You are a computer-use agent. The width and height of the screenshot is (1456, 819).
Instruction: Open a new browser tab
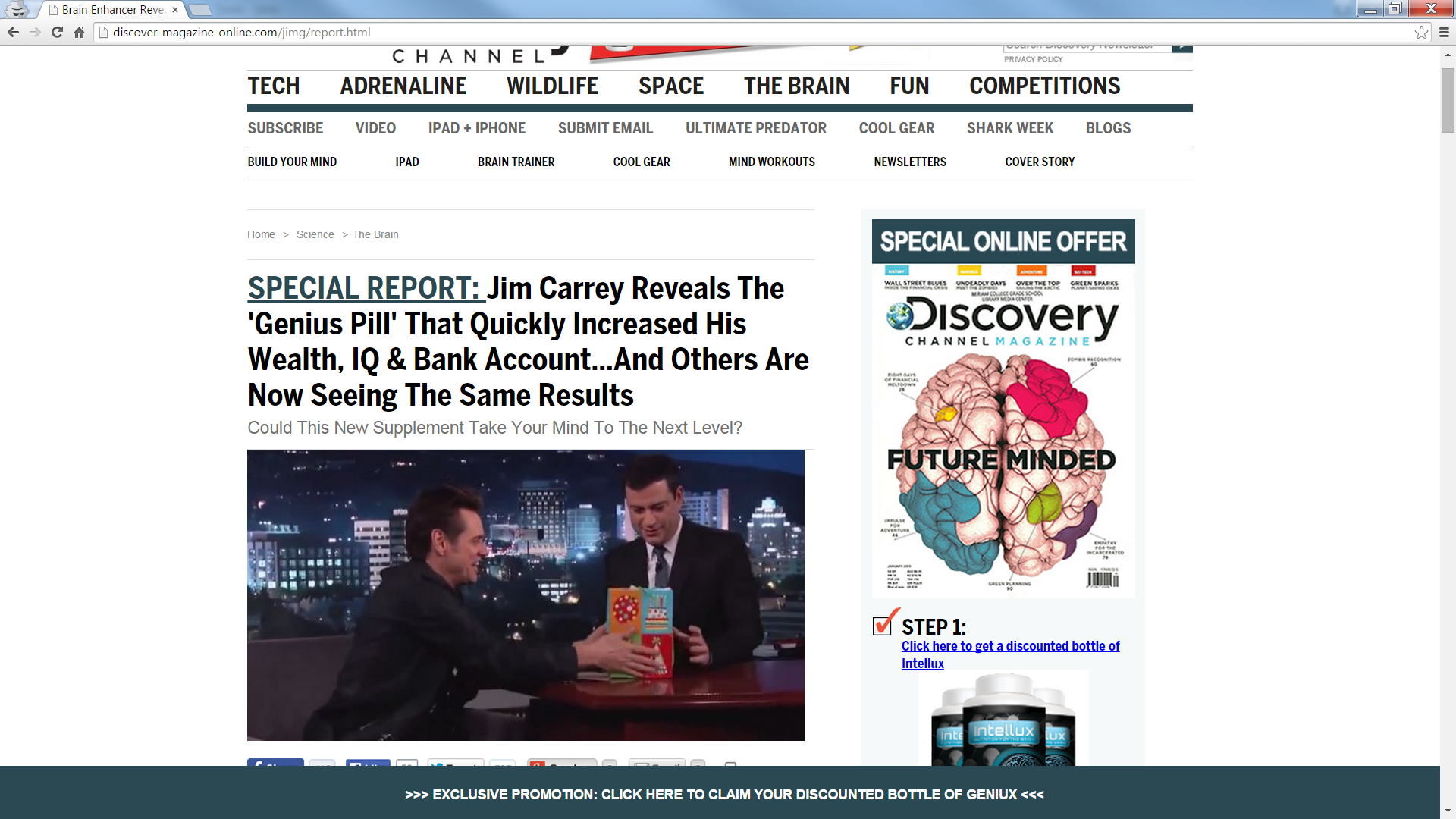tap(200, 10)
